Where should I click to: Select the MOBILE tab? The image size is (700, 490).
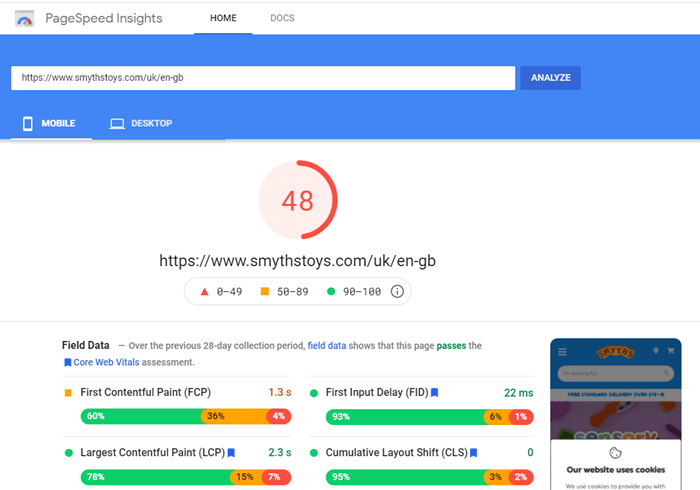pyautogui.click(x=51, y=124)
